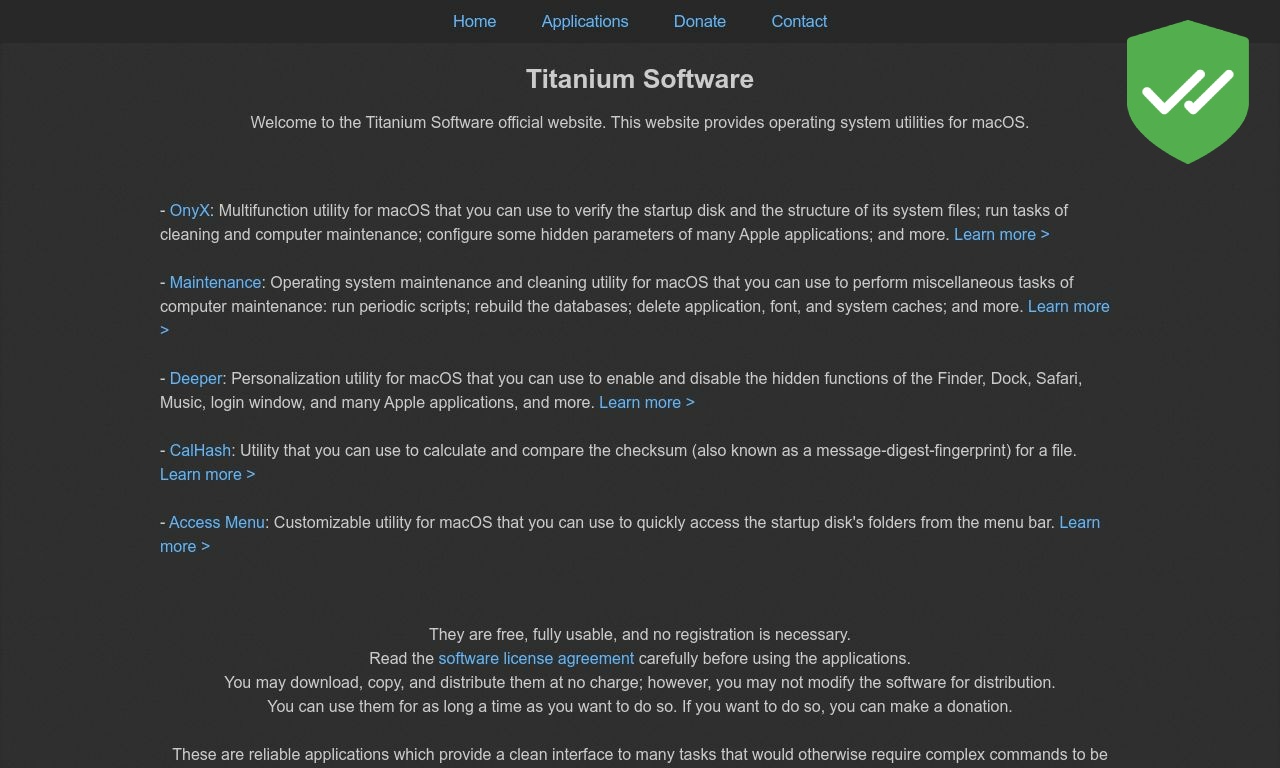Open the Donate page in navigation
The image size is (1280, 768).
point(700,21)
